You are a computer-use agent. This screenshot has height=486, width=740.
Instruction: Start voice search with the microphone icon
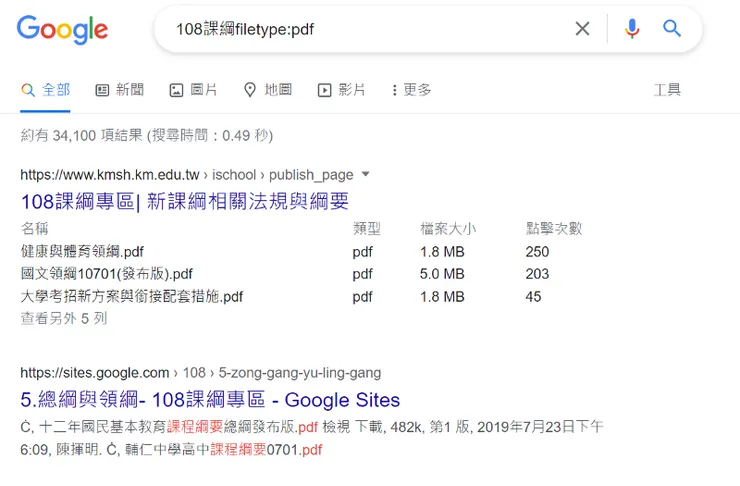pos(632,29)
